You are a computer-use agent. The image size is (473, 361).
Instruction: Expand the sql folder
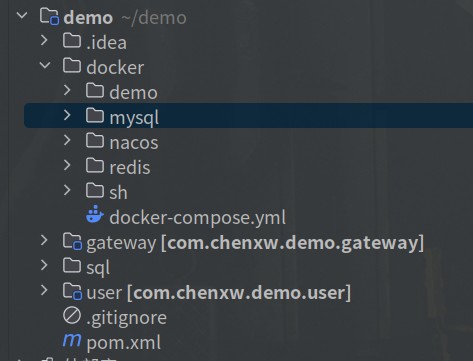click(44, 265)
